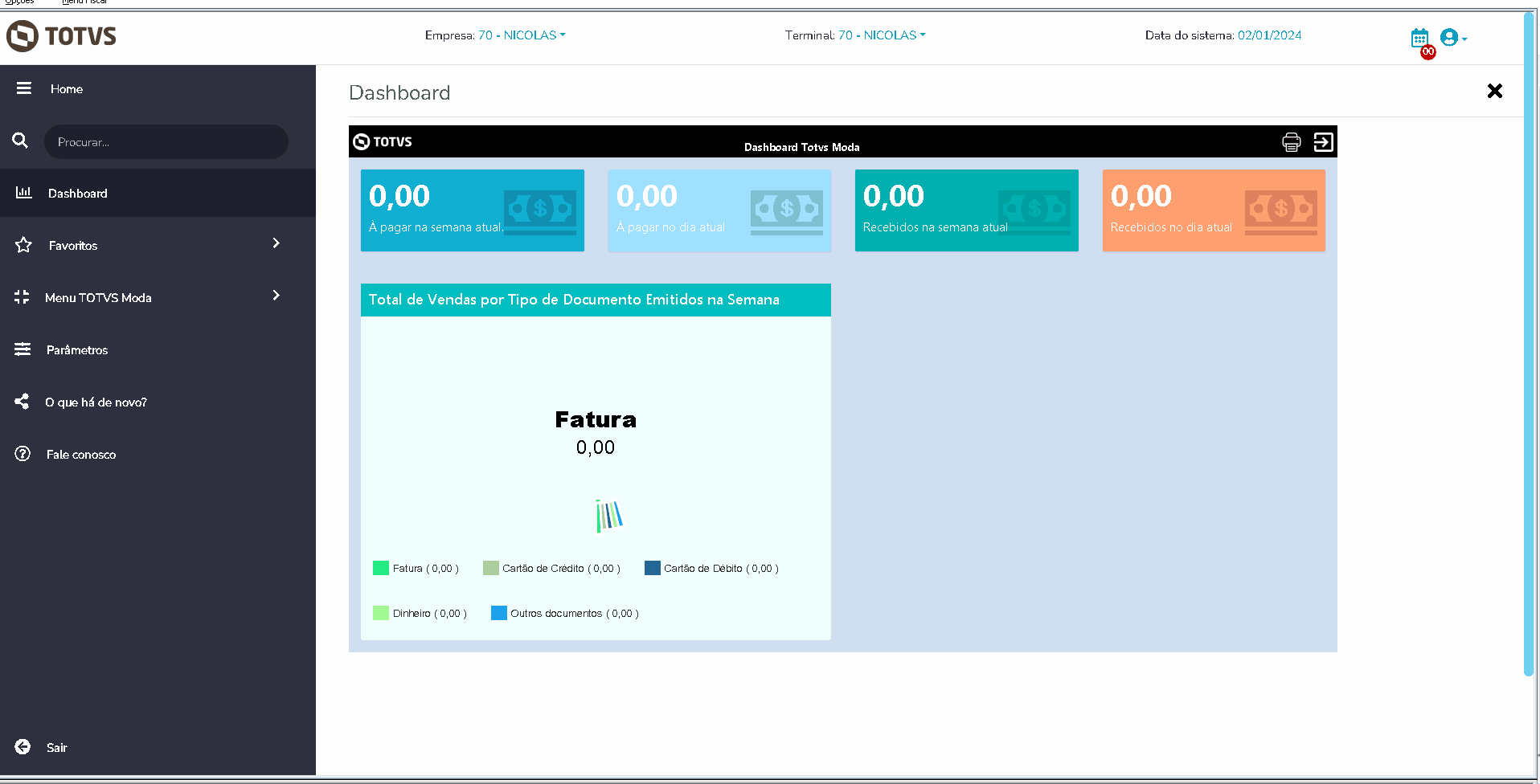
Task: Click into the Procurar search field
Action: [x=166, y=141]
